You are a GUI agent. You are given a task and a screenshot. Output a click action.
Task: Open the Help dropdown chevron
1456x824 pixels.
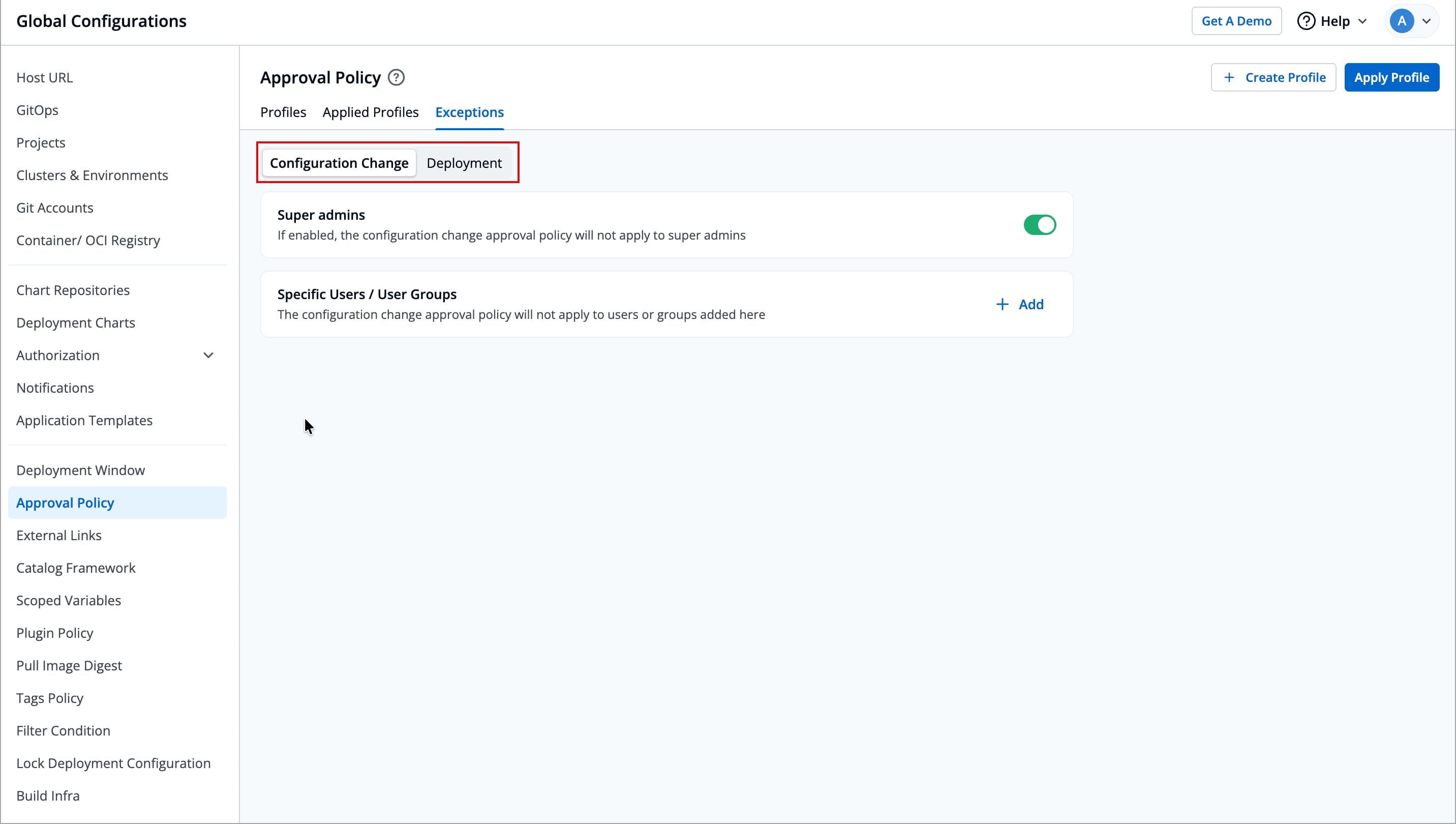click(1362, 21)
